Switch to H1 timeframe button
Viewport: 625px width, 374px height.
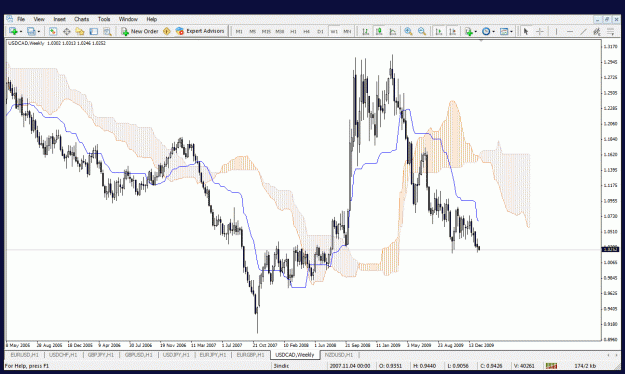pyautogui.click(x=293, y=31)
